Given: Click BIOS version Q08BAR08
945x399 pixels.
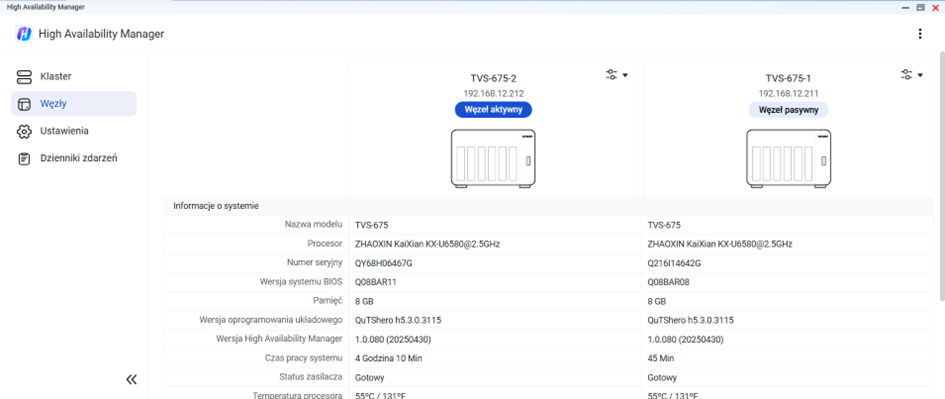Looking at the screenshot, I should (x=668, y=282).
